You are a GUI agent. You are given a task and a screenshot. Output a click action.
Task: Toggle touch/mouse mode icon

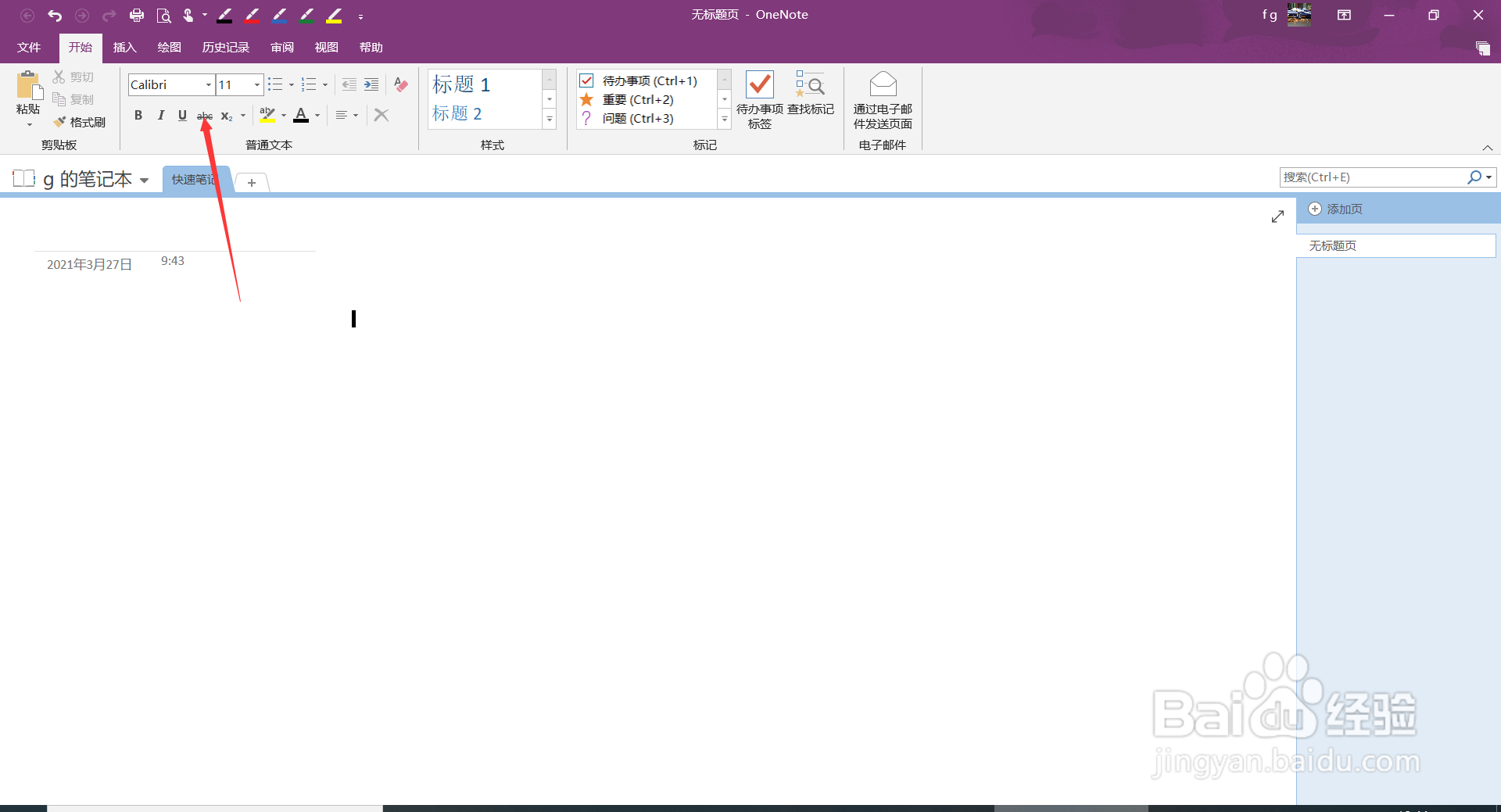point(188,16)
